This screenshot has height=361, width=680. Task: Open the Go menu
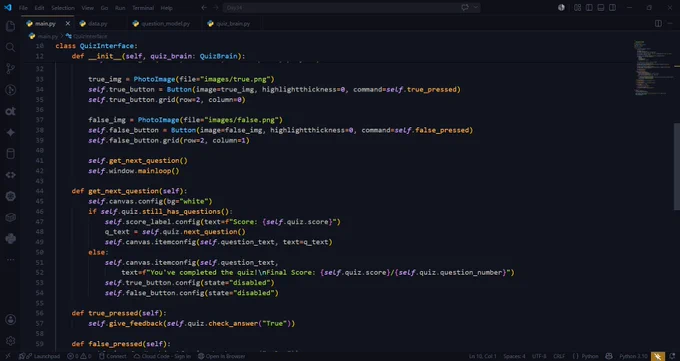point(104,8)
